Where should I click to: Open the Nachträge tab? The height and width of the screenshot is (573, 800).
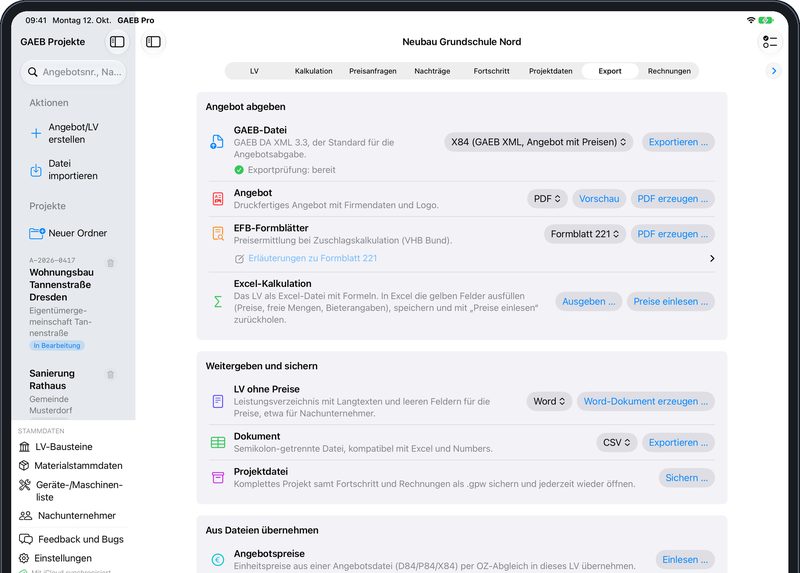[432, 71]
